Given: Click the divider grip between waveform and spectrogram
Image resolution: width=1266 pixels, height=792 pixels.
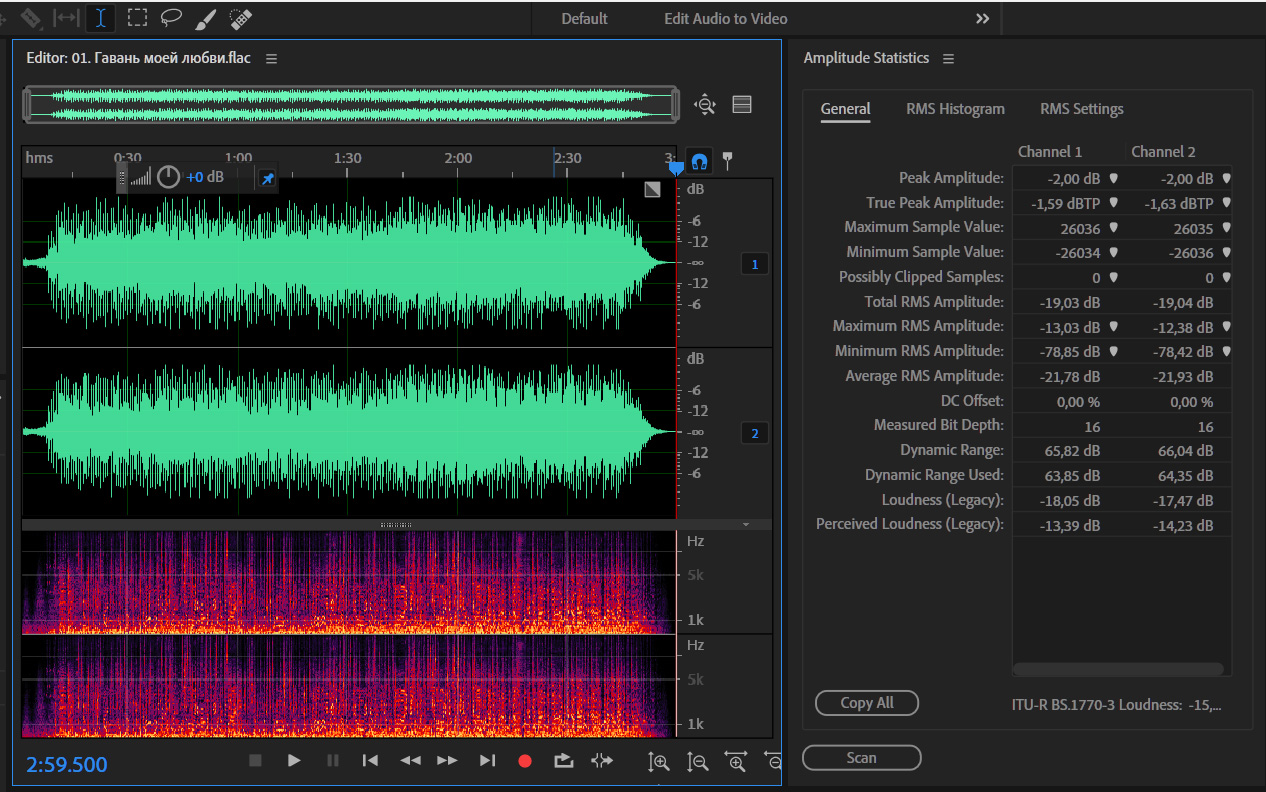Looking at the screenshot, I should tap(396, 524).
